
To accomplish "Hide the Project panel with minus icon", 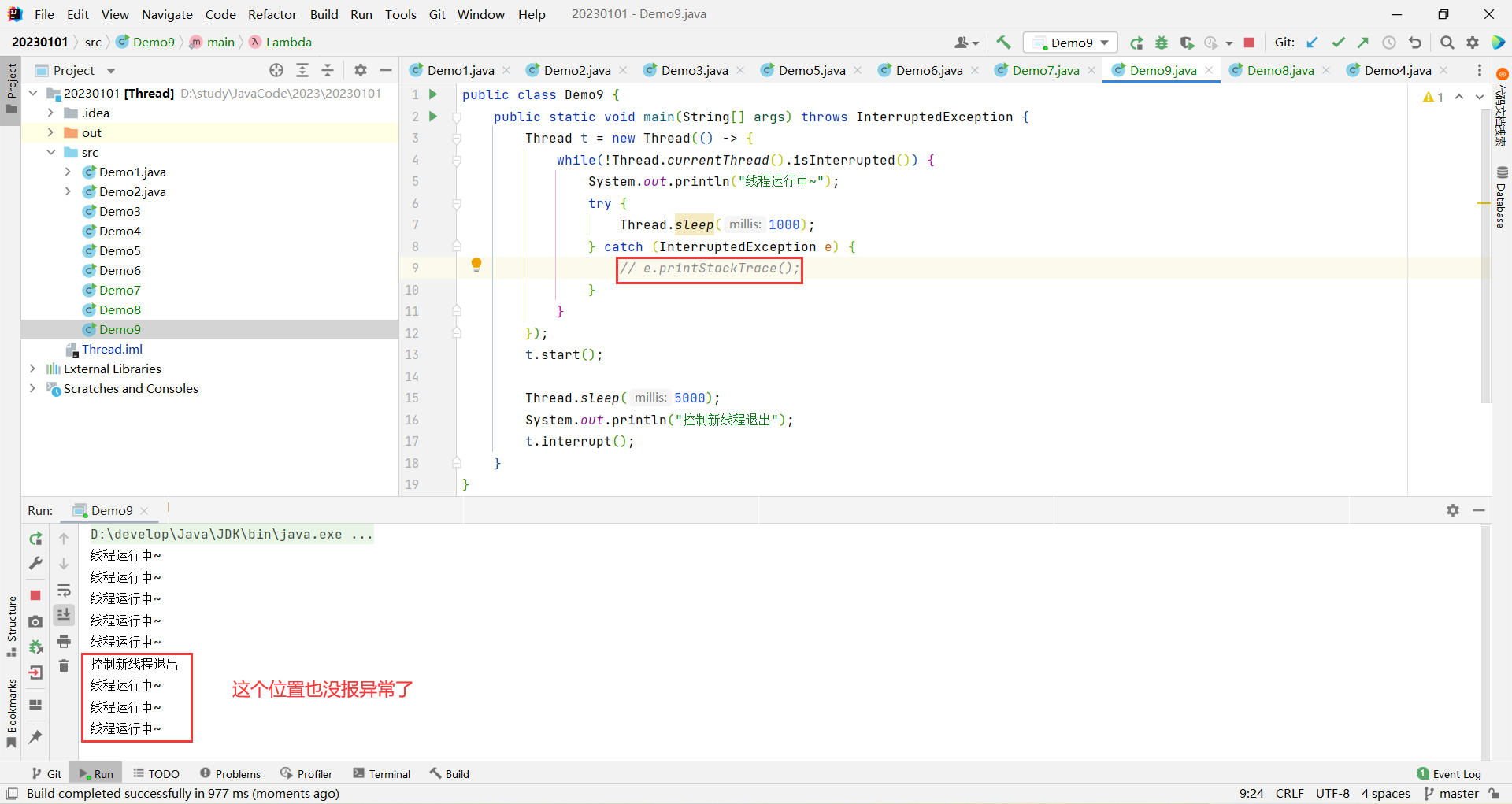I will 386,70.
